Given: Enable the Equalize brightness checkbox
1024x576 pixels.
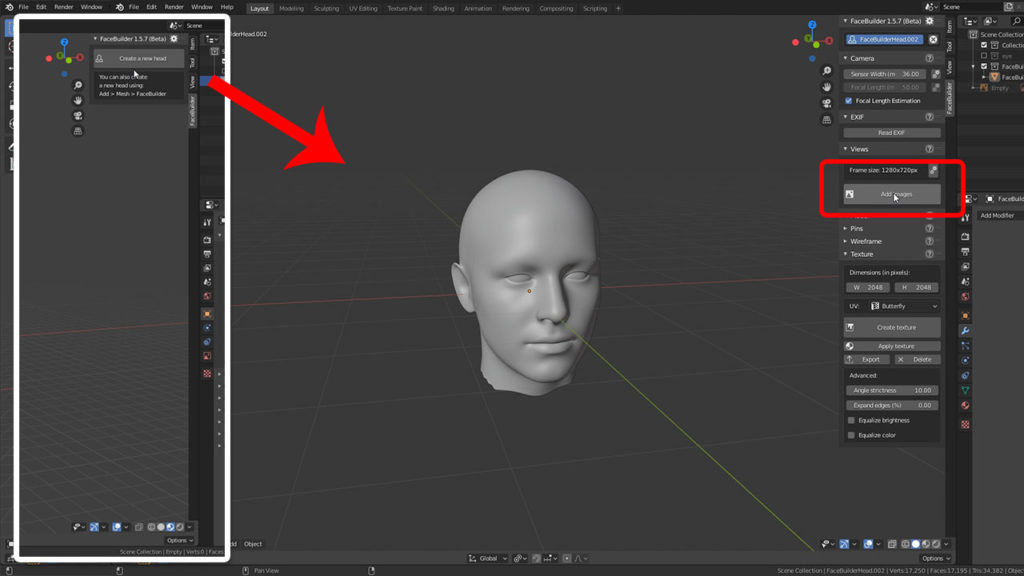Looking at the screenshot, I should [852, 420].
